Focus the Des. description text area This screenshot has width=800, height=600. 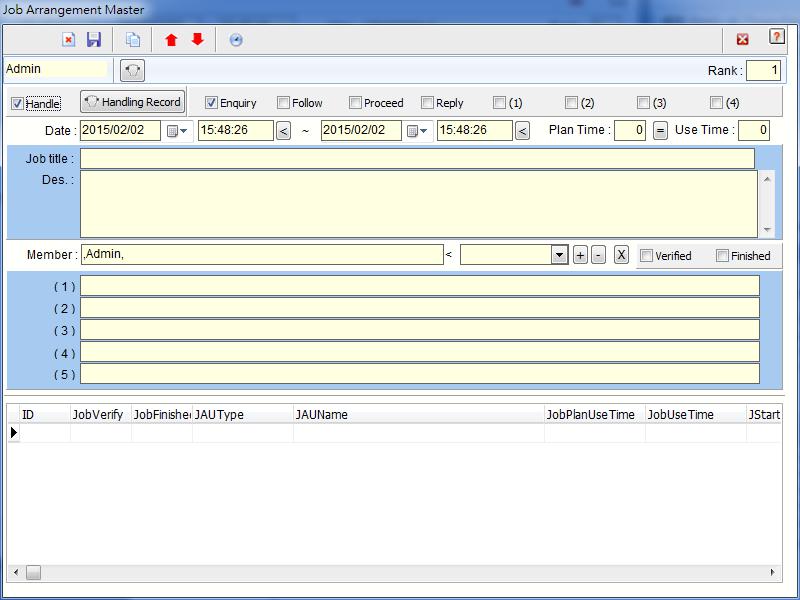419,204
